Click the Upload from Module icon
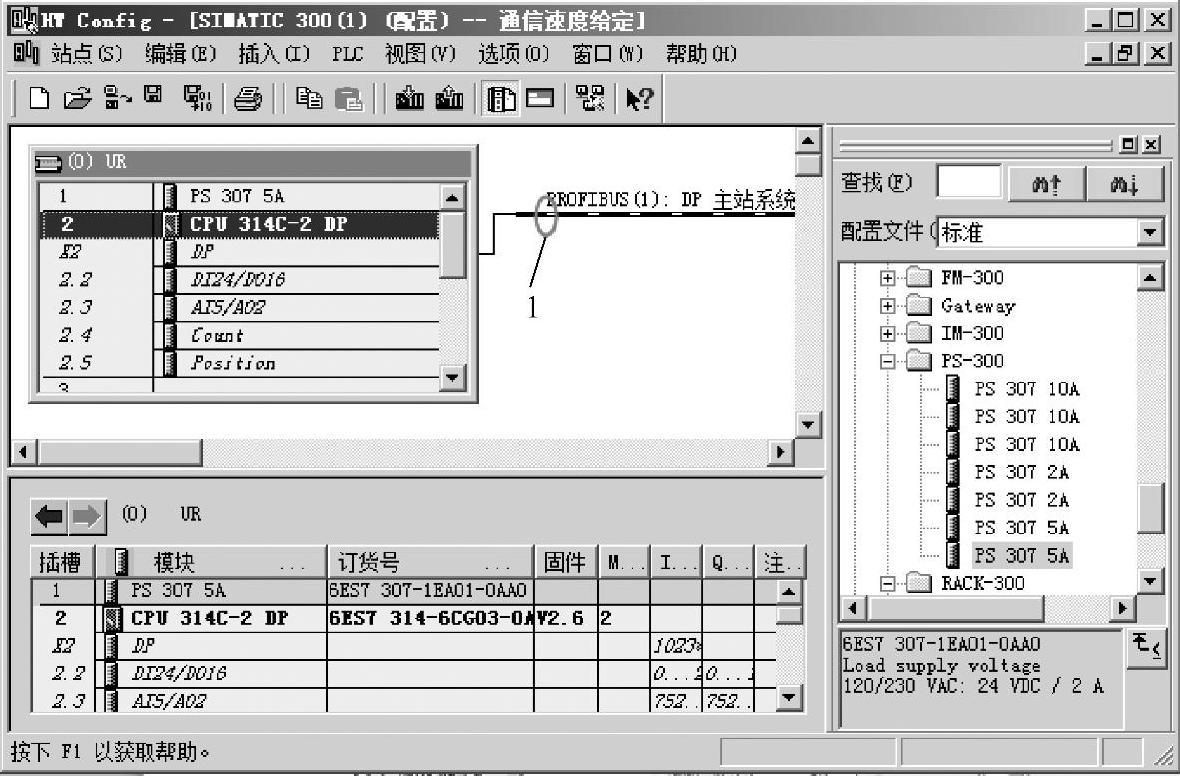 click(449, 98)
